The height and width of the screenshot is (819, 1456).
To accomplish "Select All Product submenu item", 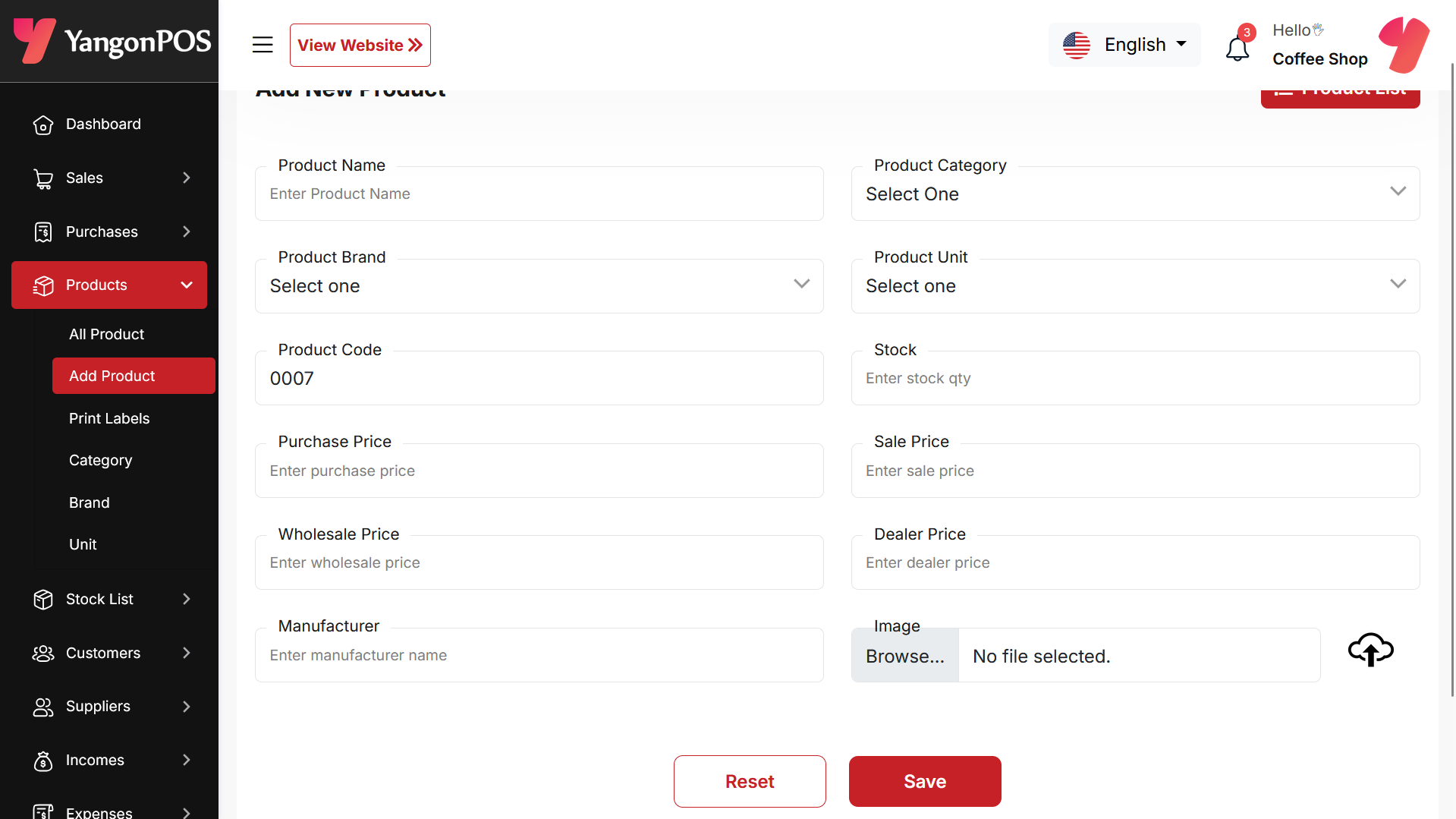I will (106, 334).
